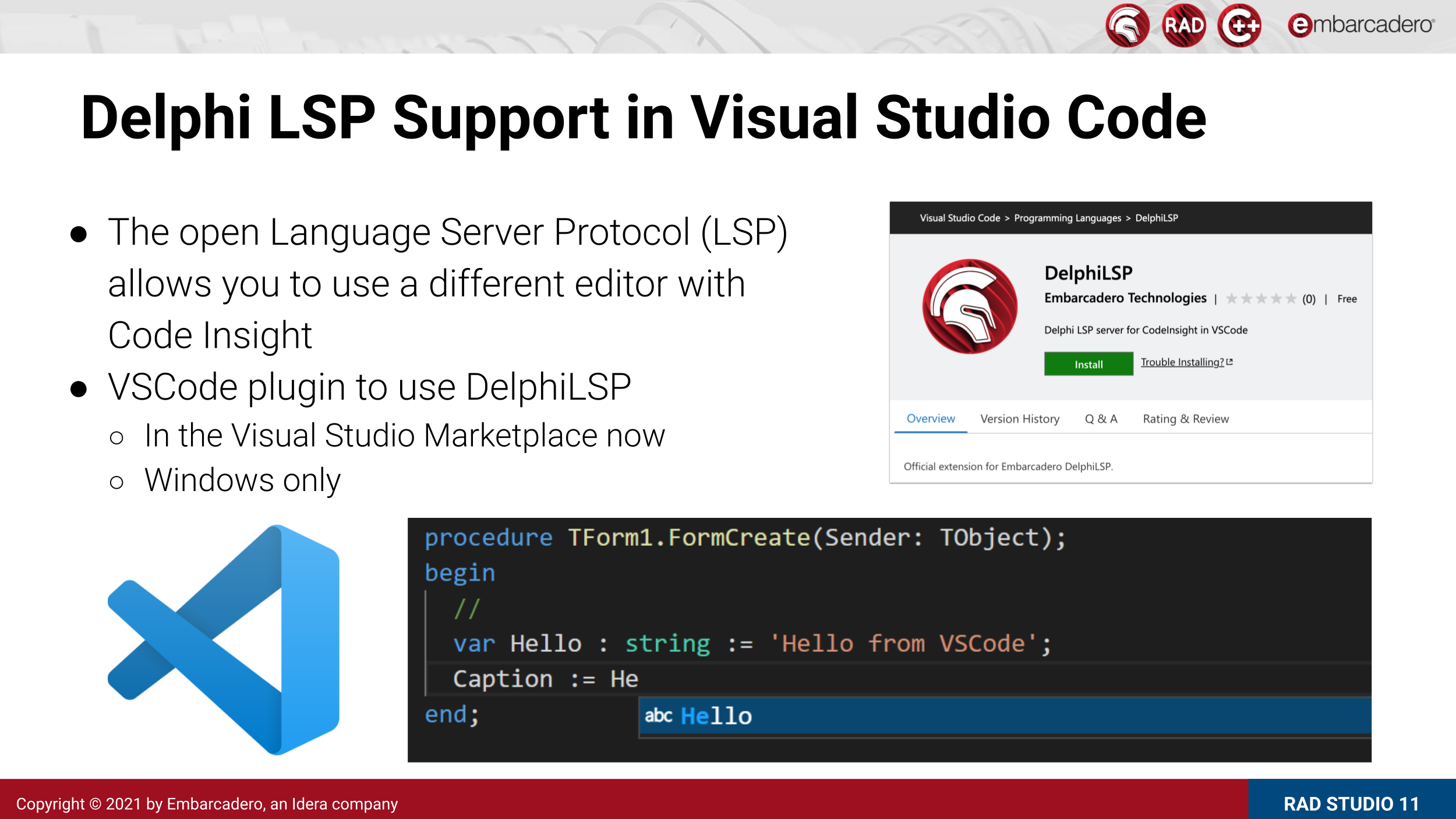The image size is (1456, 819).
Task: Click the external link icon beside Trouble Installing
Action: 1229,362
